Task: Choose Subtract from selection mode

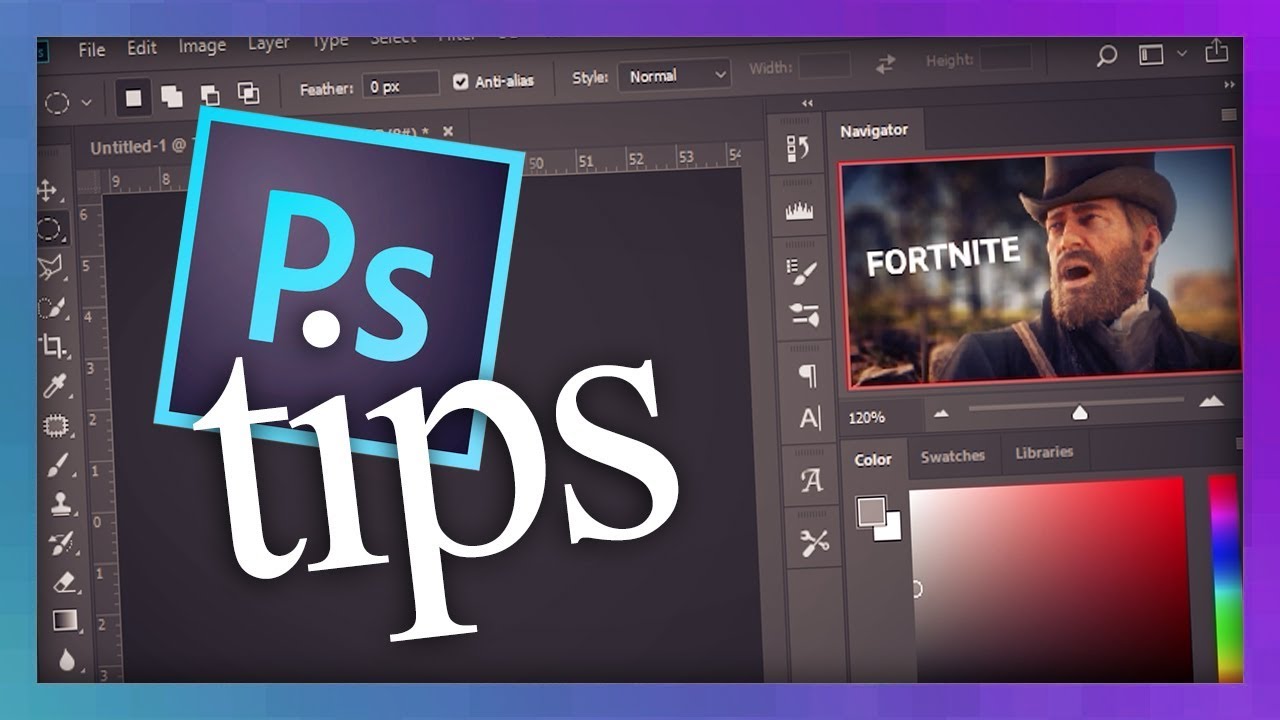Action: [210, 95]
